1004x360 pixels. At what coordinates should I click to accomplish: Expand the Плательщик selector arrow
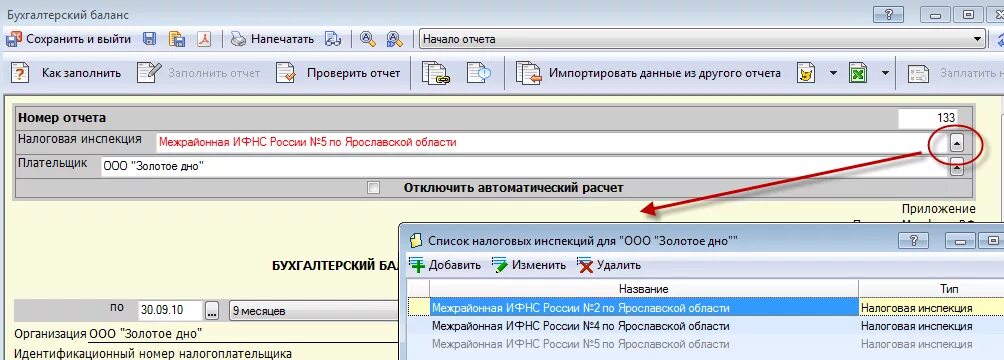pyautogui.click(x=957, y=168)
